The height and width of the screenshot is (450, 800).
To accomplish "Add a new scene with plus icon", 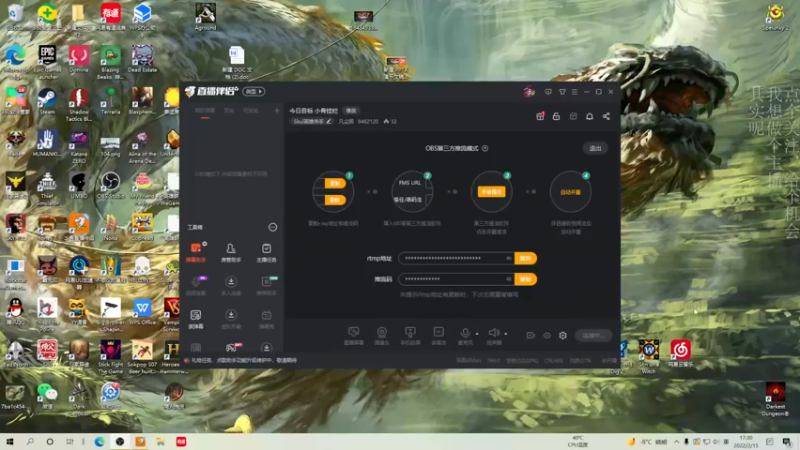I will 277,111.
